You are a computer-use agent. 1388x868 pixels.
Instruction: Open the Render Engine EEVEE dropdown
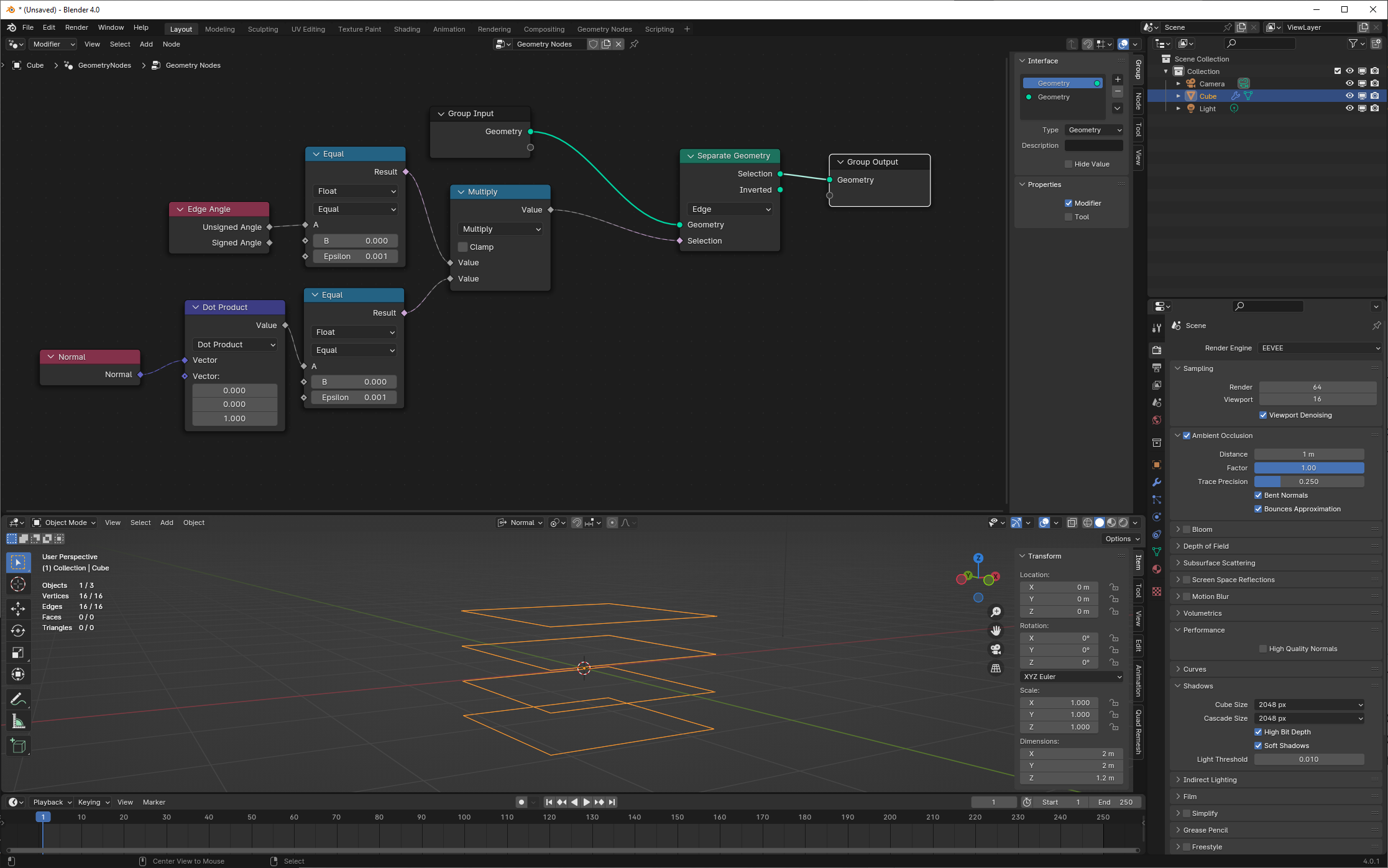coord(1320,348)
